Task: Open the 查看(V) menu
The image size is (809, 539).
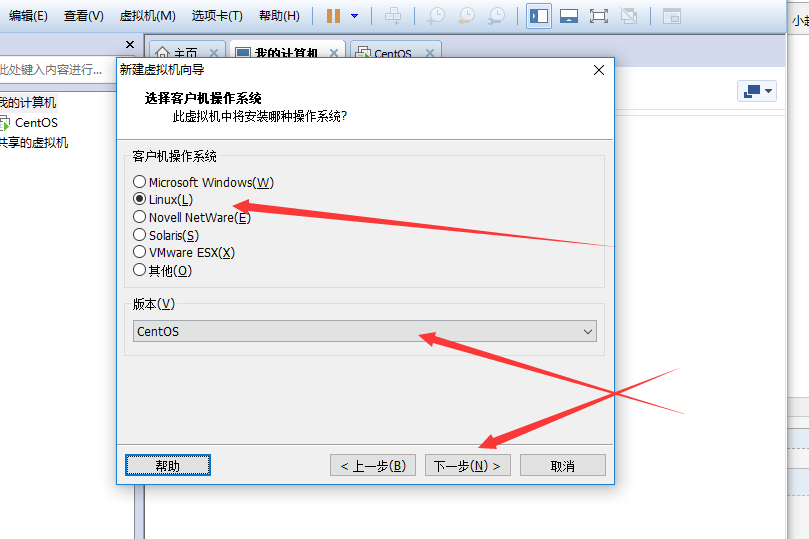Action: (x=84, y=16)
